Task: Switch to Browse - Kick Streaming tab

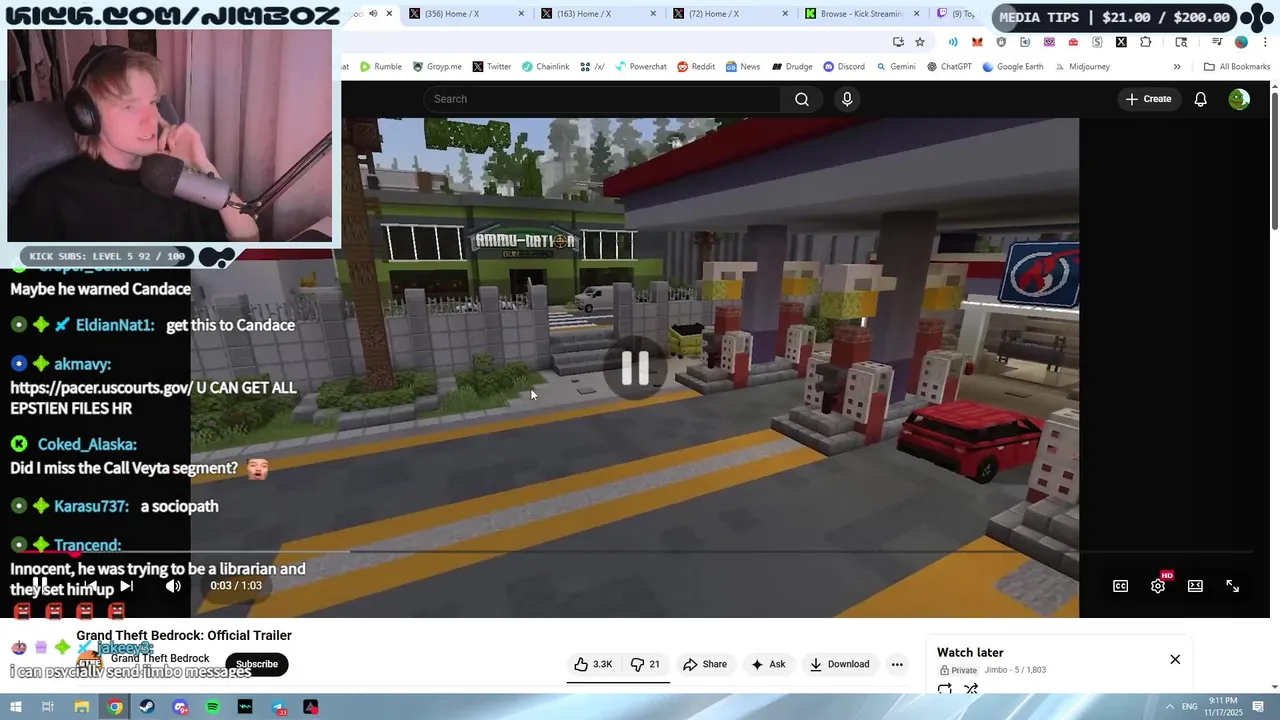Action: pos(861,14)
